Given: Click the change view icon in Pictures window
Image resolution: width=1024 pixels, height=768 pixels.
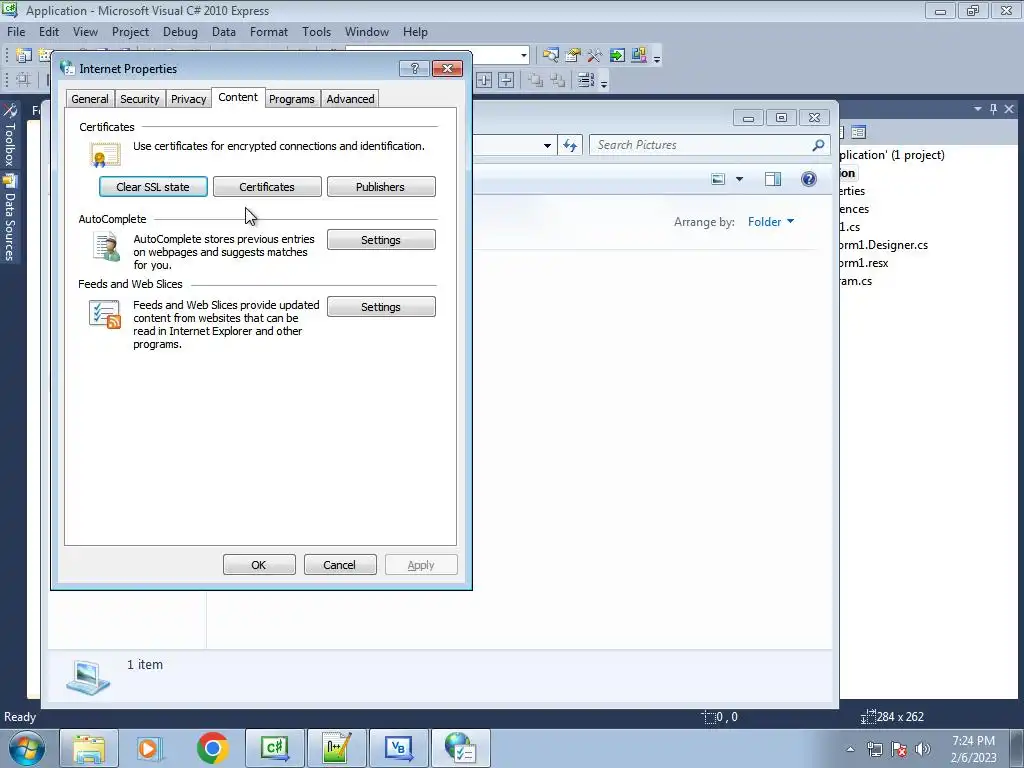Looking at the screenshot, I should pyautogui.click(x=718, y=179).
